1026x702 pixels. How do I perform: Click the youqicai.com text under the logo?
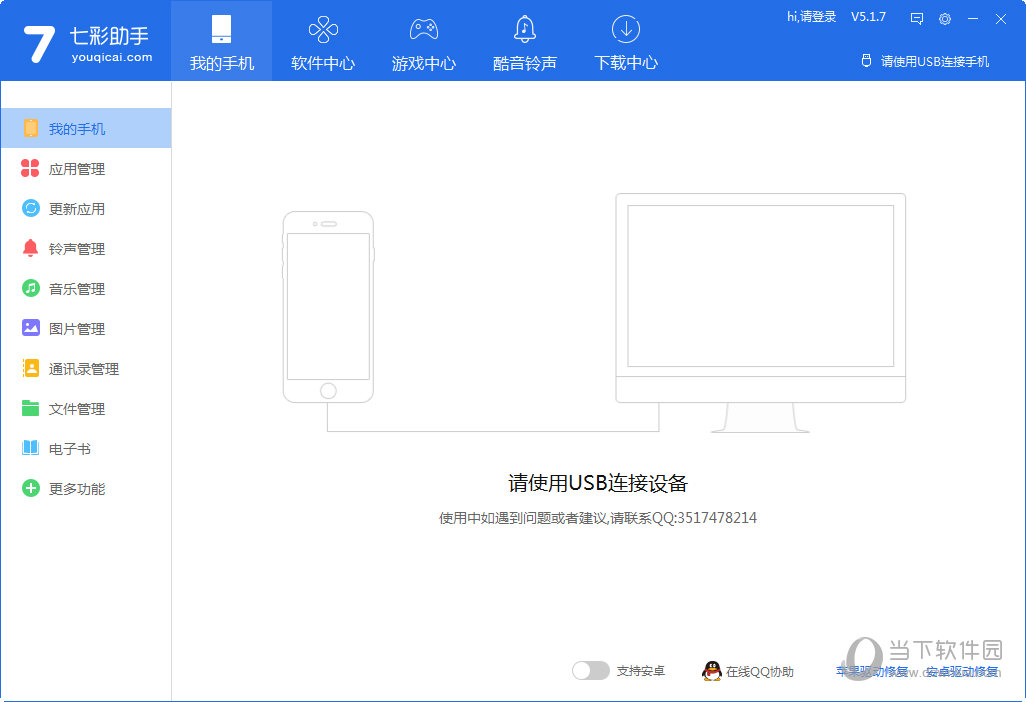112,57
